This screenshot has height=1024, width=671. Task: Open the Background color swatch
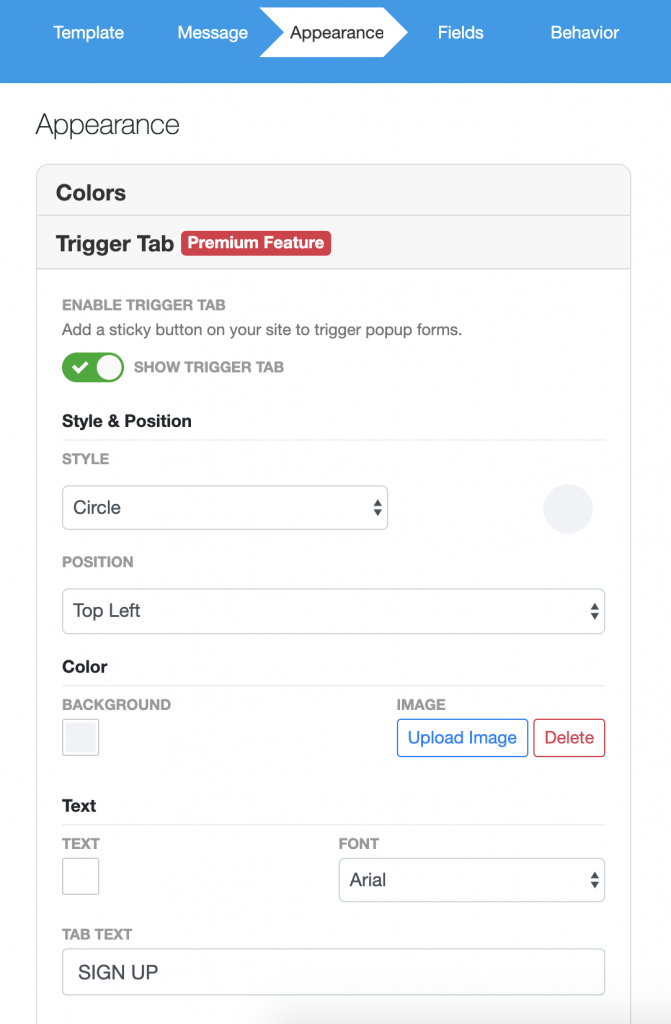click(x=80, y=737)
